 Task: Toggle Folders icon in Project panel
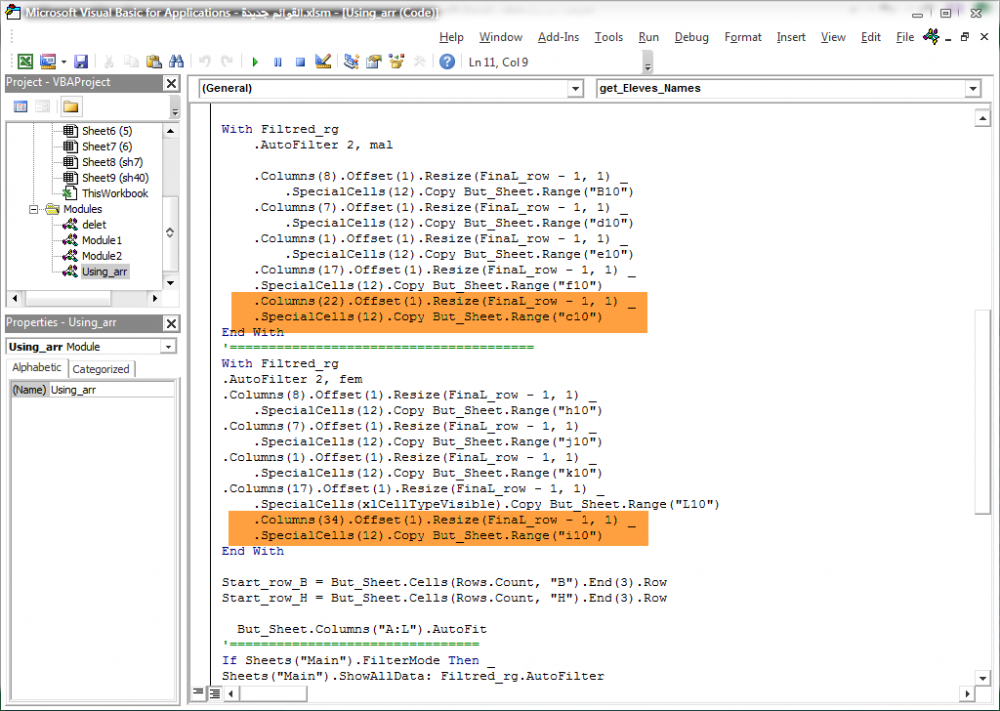pos(70,106)
